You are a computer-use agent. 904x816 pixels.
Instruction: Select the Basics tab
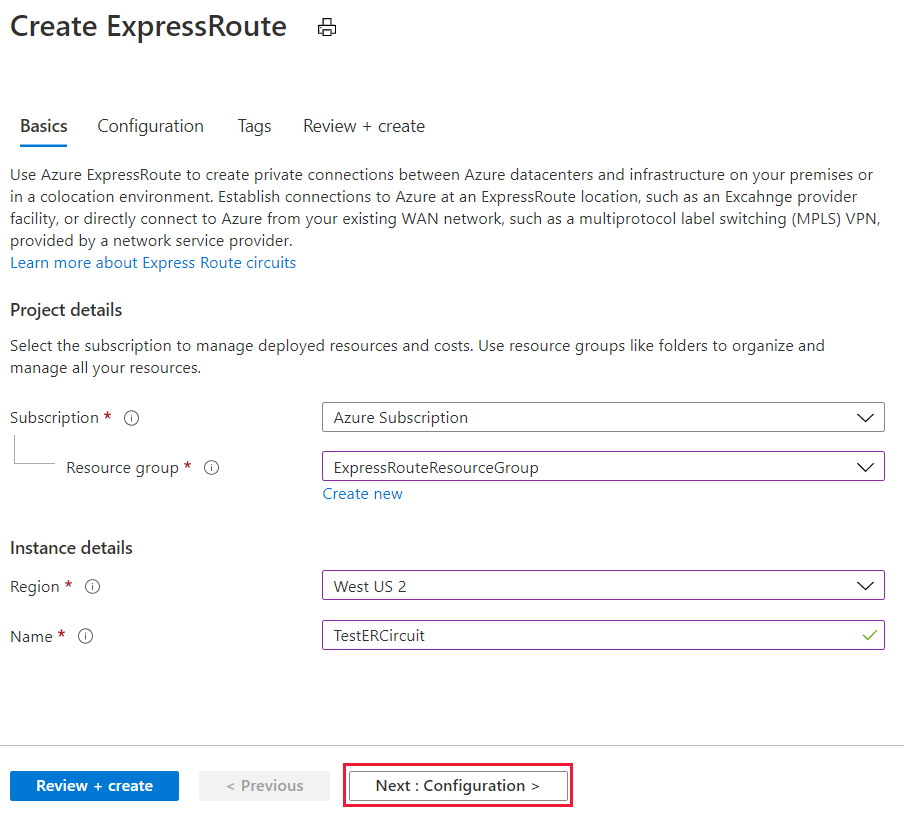click(44, 126)
